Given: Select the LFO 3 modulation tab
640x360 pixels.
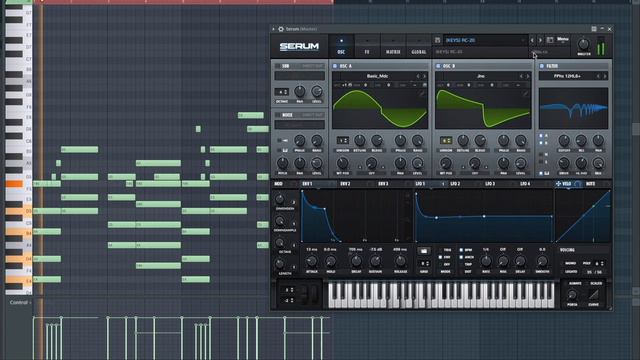Looking at the screenshot, I should [490, 184].
